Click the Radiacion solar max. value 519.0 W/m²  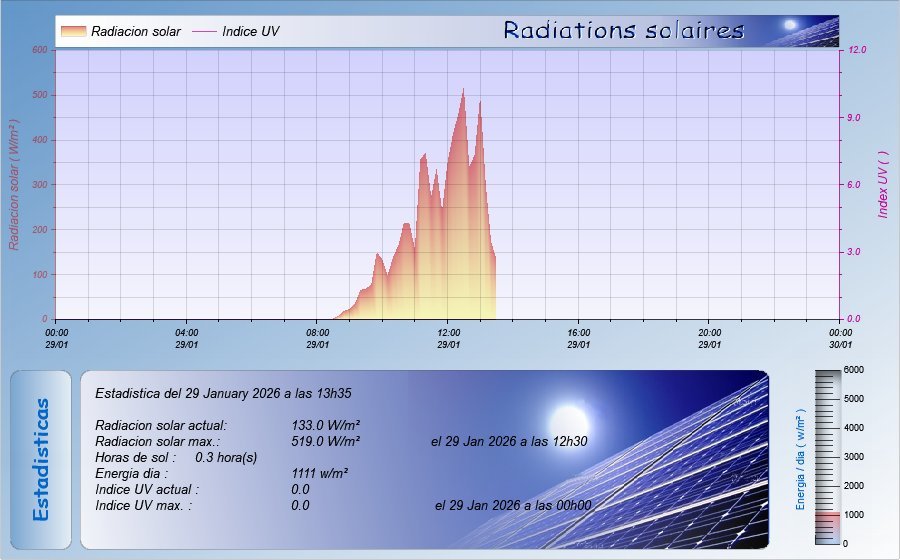tap(326, 441)
